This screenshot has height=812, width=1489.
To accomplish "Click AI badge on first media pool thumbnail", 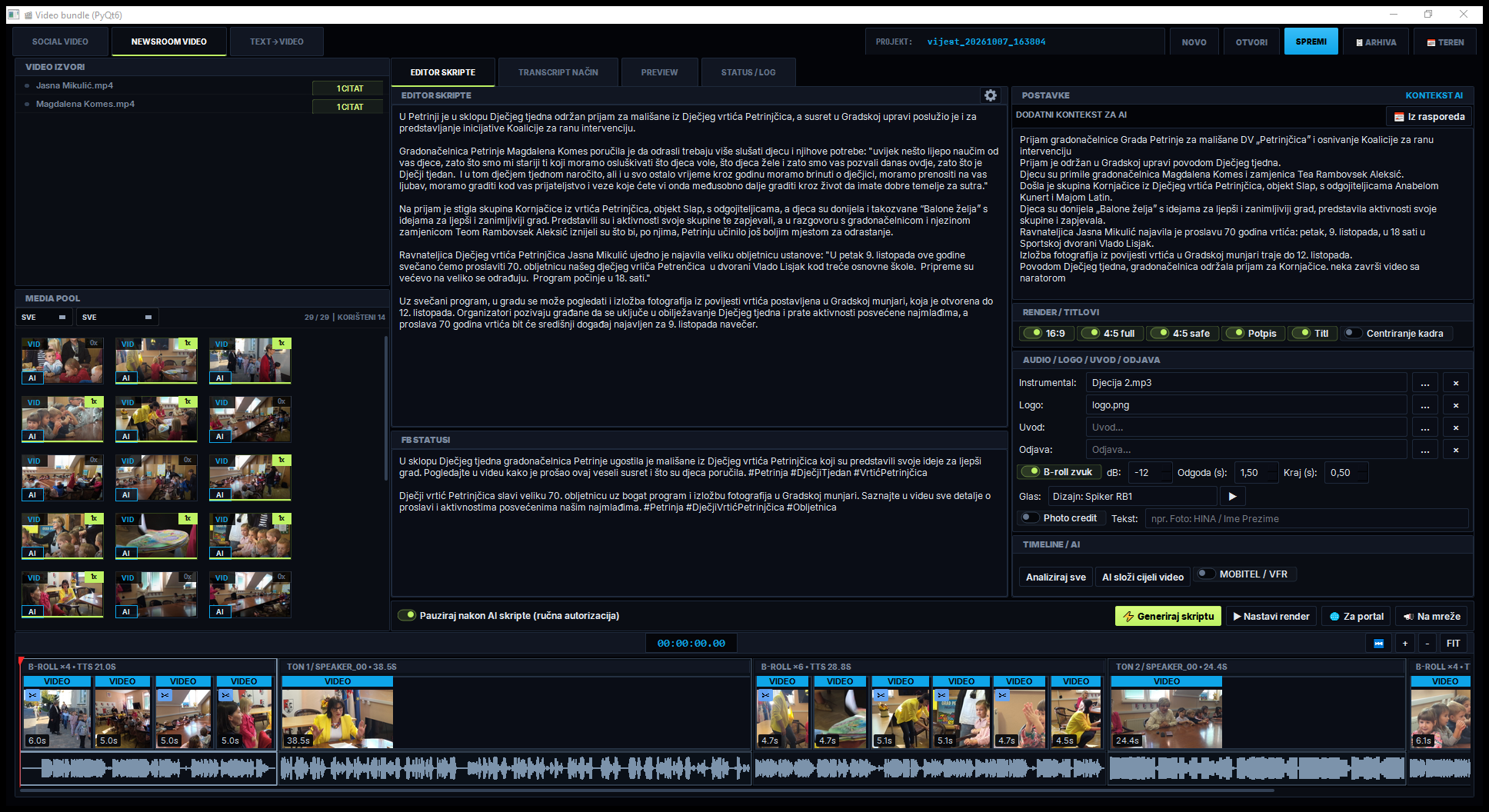I will (32, 378).
